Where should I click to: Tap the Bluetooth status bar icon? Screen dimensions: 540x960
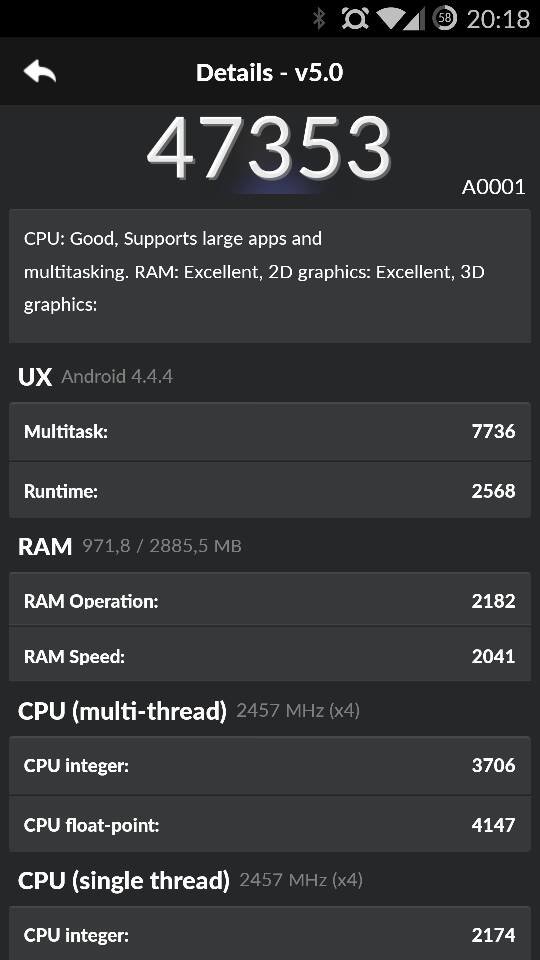(319, 18)
